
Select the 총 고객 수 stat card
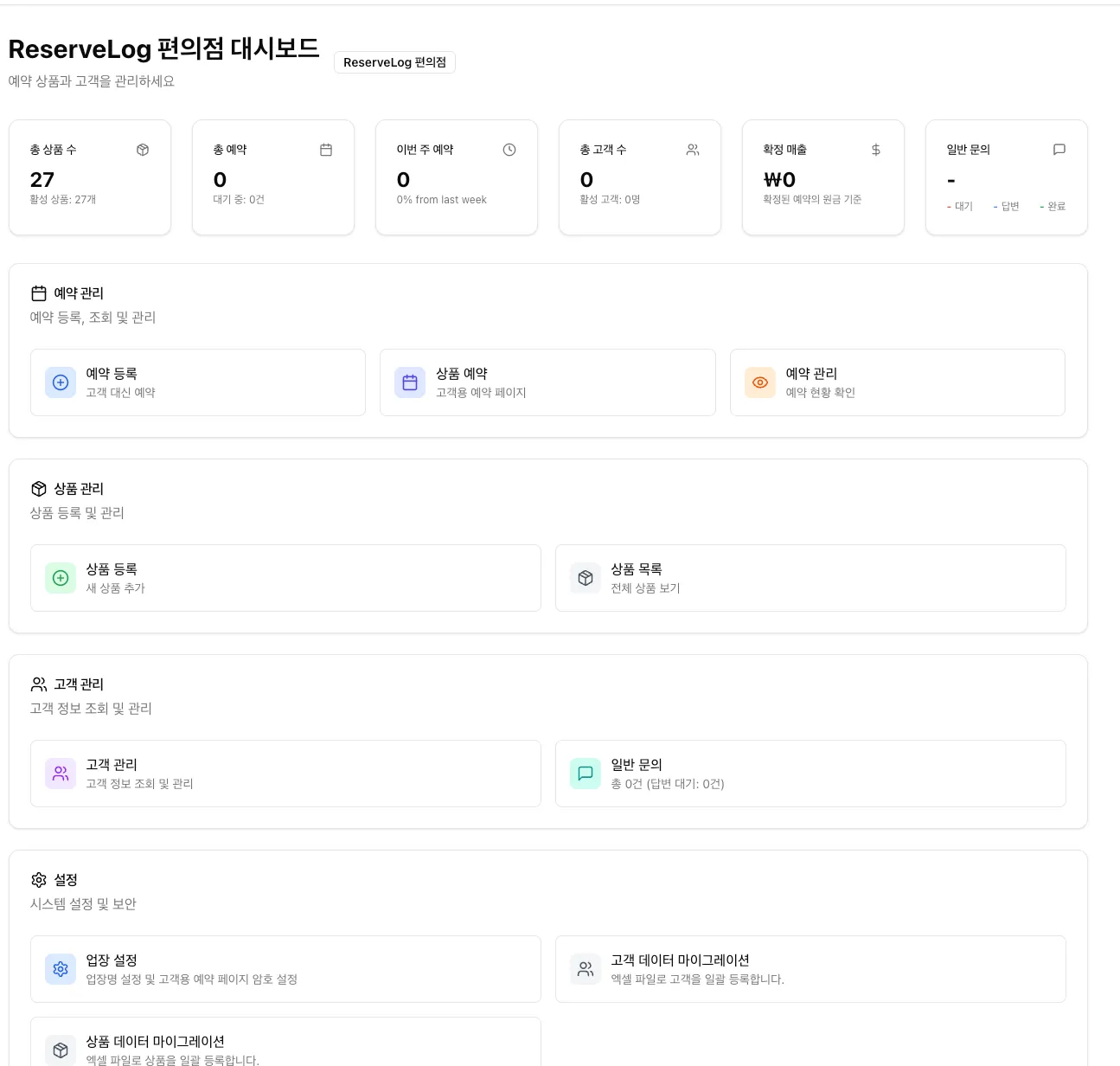pos(640,177)
